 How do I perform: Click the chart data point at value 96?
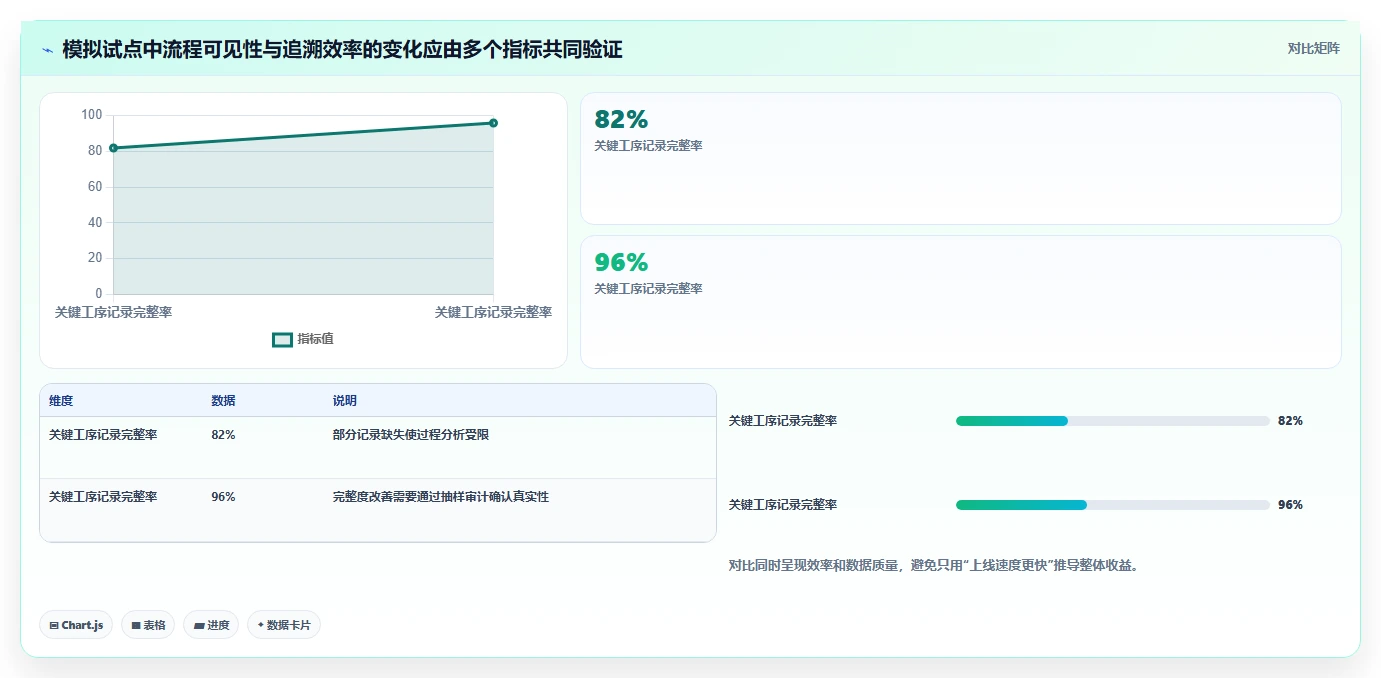click(x=493, y=123)
